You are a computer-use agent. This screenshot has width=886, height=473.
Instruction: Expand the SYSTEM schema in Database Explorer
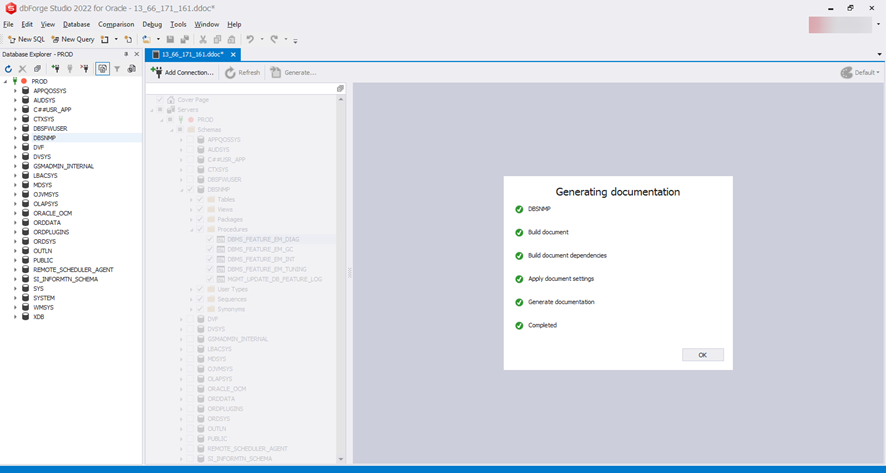click(x=15, y=298)
